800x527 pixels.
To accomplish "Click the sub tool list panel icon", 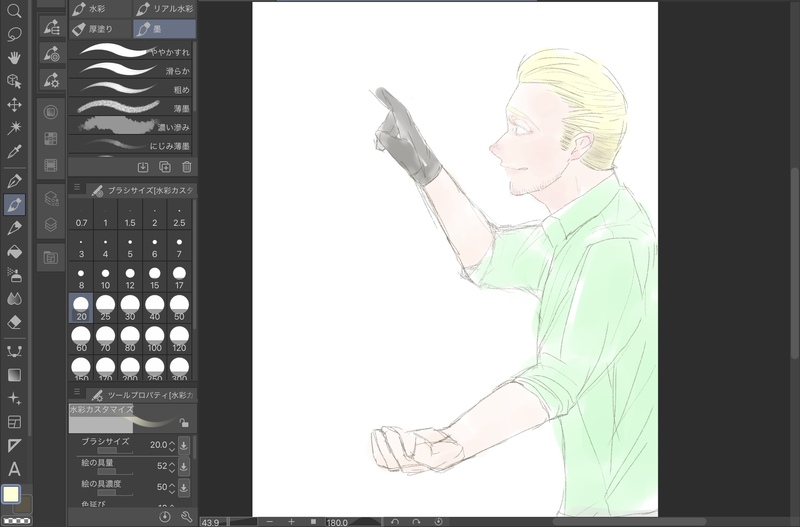I will point(51,27).
